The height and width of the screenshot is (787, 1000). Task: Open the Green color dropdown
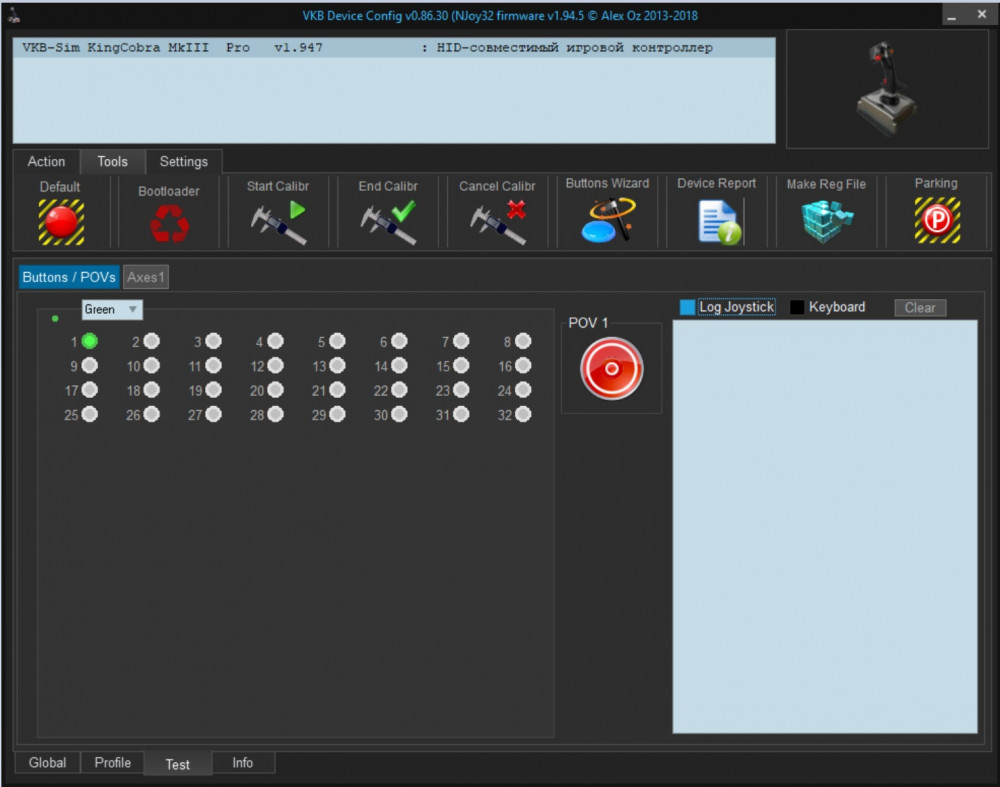(112, 309)
